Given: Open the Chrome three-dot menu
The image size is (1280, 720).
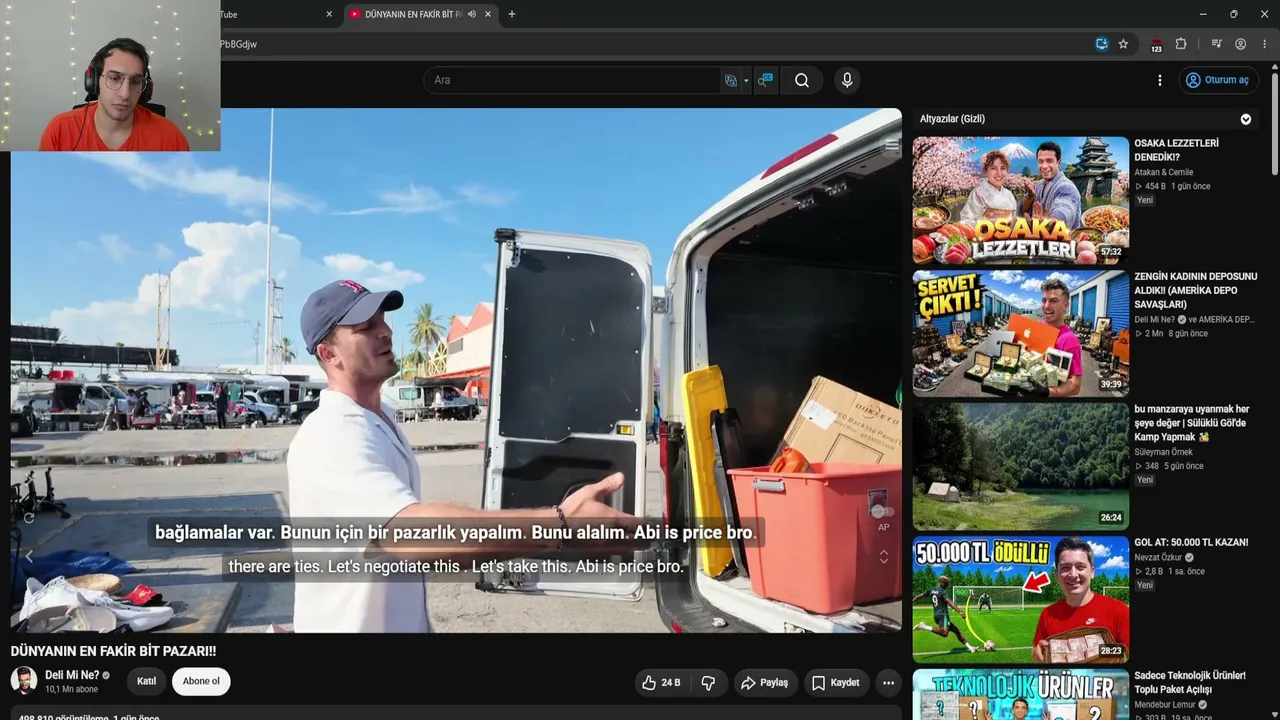Looking at the screenshot, I should [x=1265, y=44].
